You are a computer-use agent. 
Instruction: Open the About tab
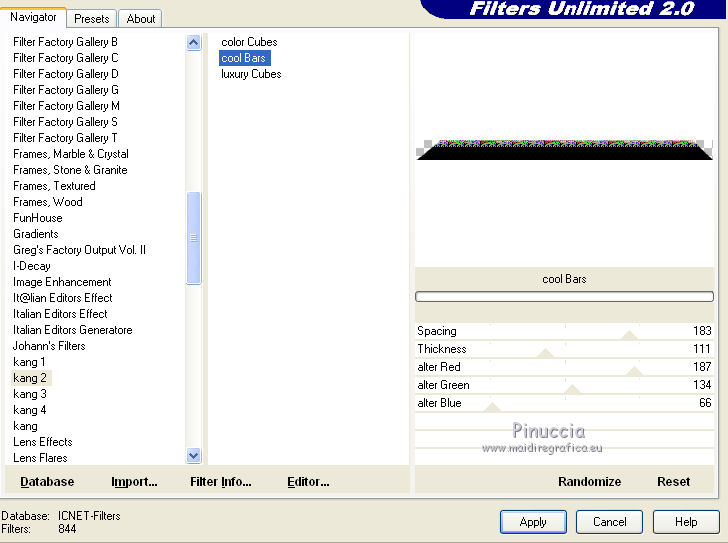click(x=141, y=19)
